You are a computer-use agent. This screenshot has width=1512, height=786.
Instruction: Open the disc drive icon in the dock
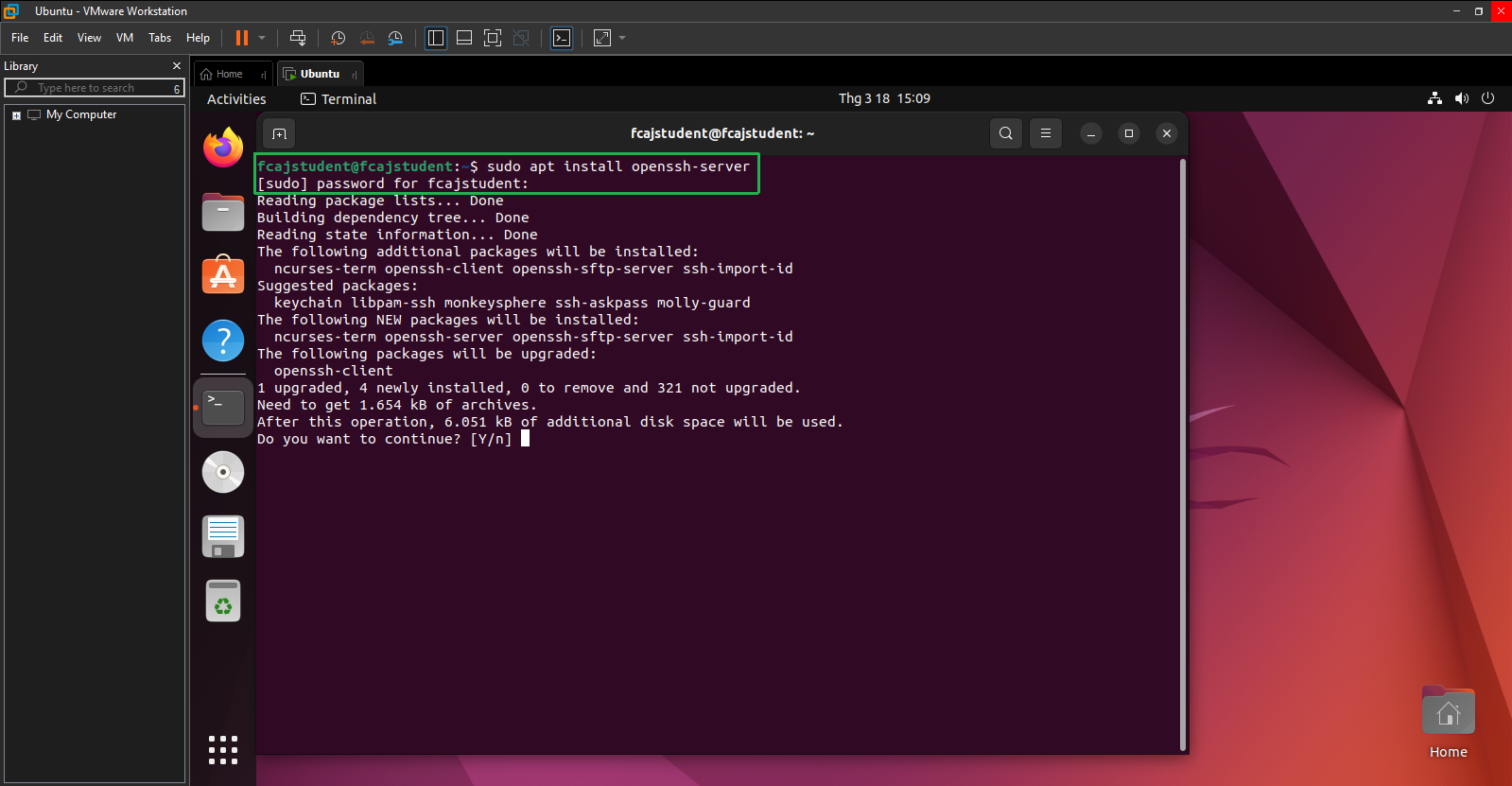(x=223, y=472)
